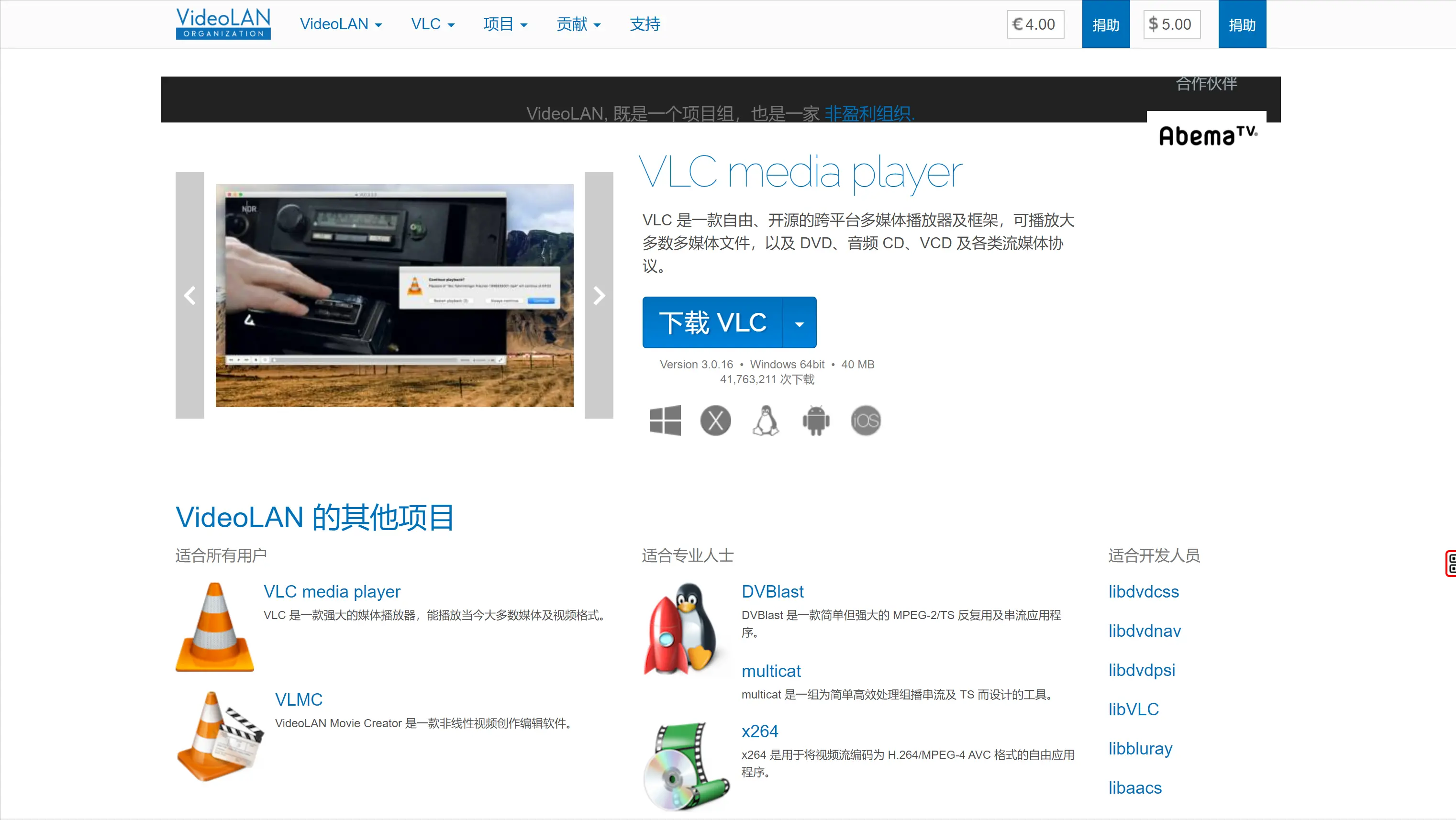Expand the download VLC dropdown arrow
Image resolution: width=1456 pixels, height=820 pixels.
[x=799, y=323]
